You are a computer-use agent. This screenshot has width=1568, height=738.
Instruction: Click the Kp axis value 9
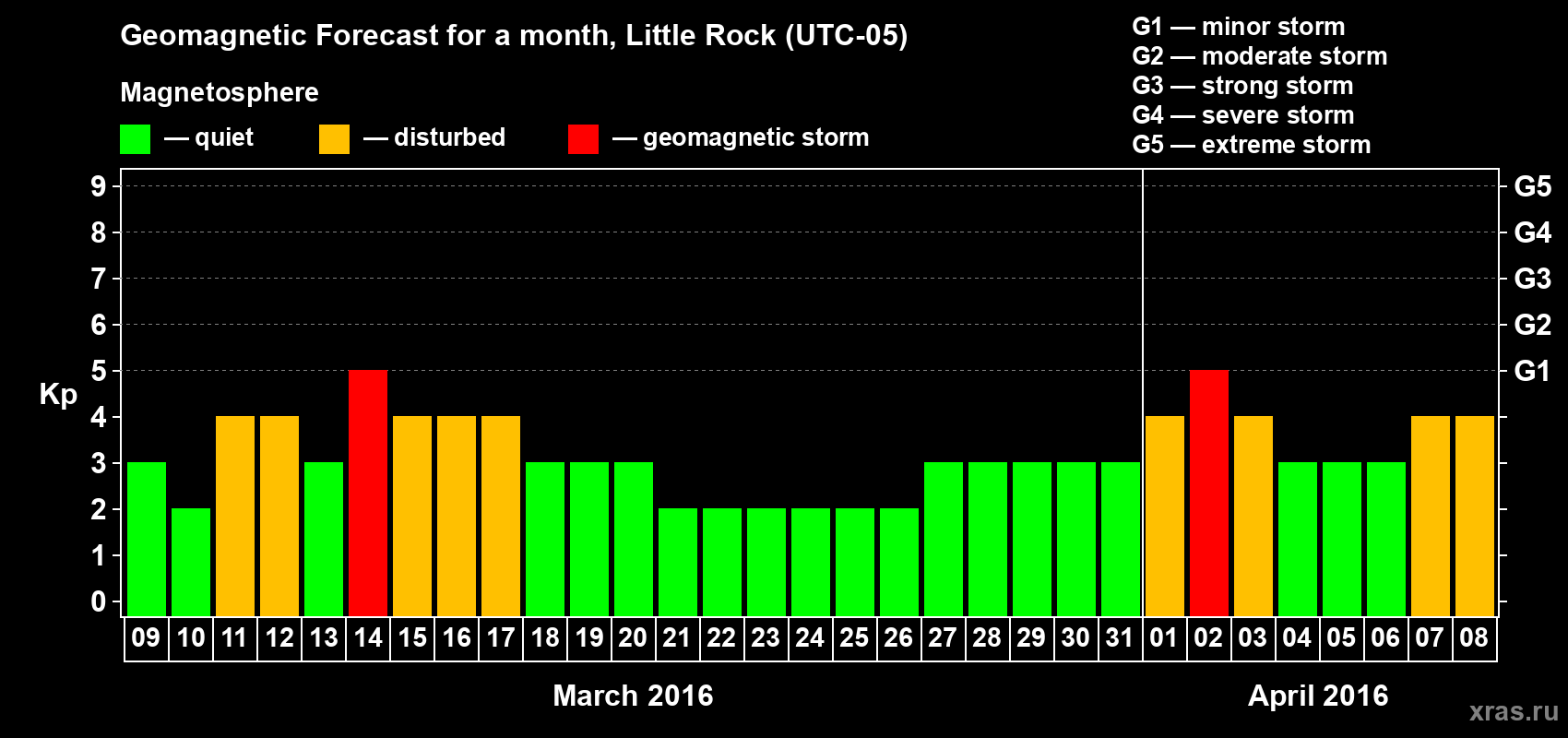pyautogui.click(x=99, y=186)
